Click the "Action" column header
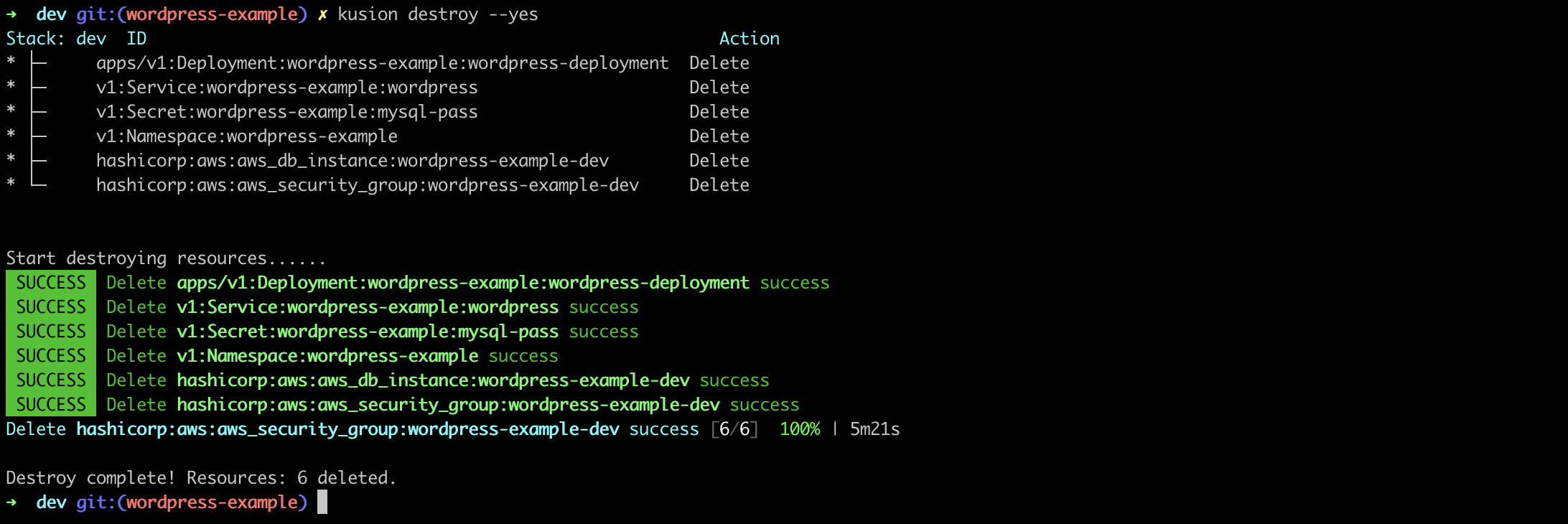Image resolution: width=1568 pixels, height=524 pixels. point(749,39)
